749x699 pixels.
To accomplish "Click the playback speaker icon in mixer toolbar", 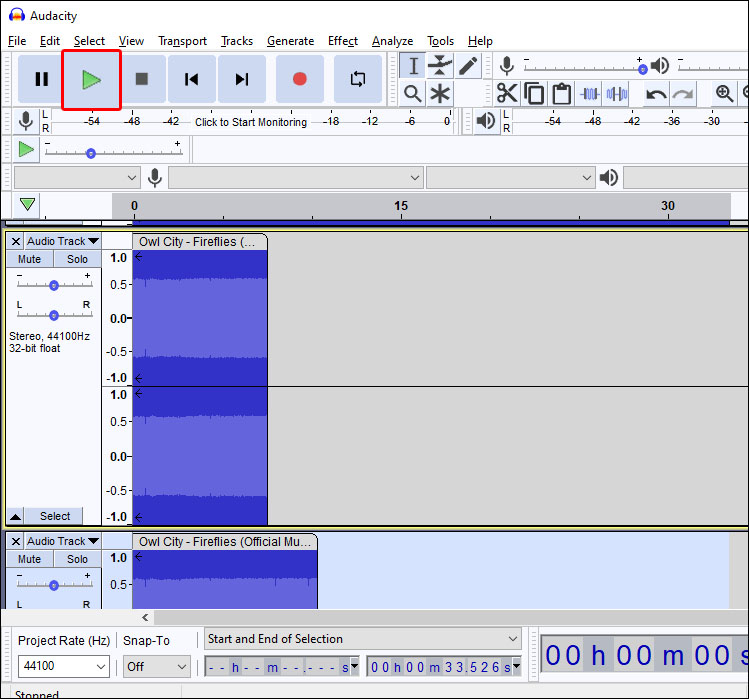I will (660, 65).
